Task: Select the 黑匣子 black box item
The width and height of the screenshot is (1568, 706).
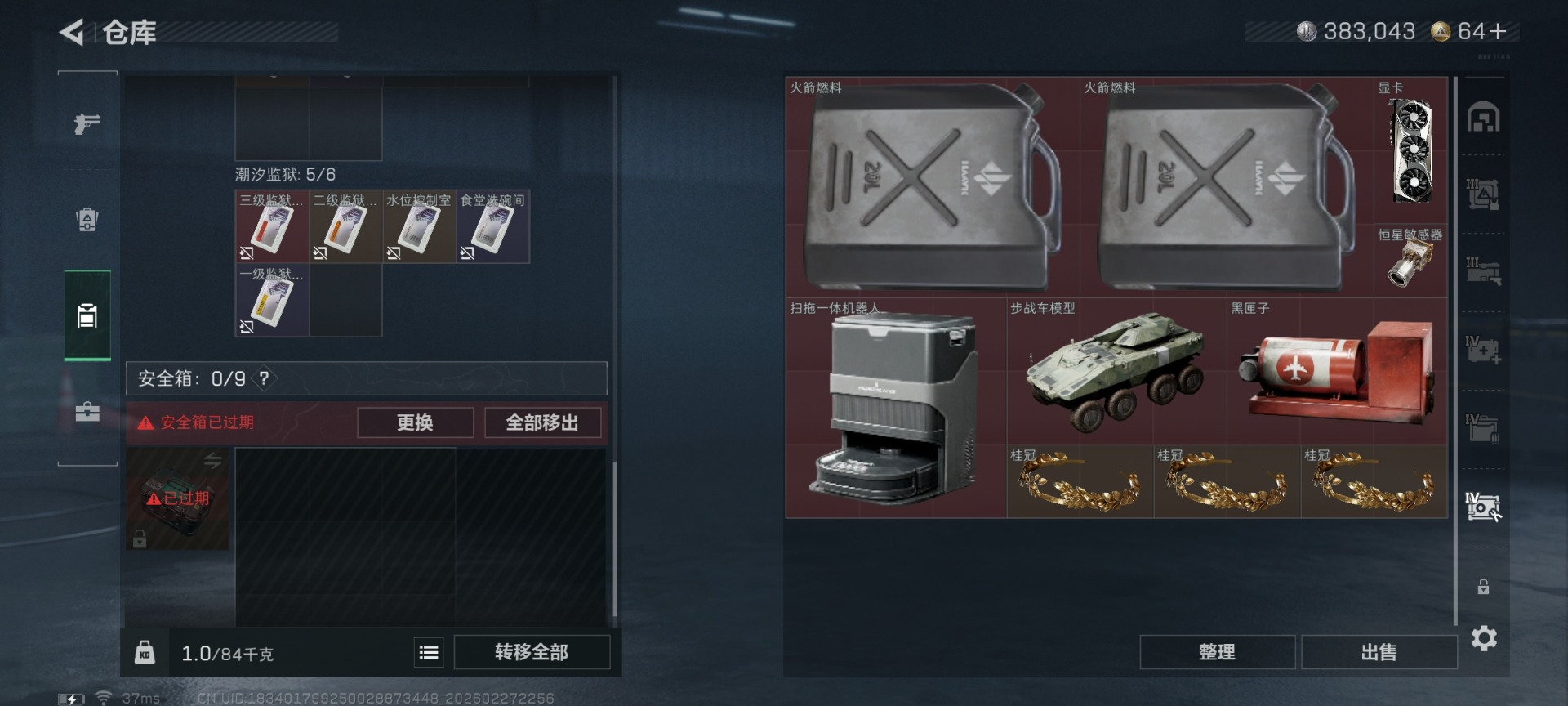Action: coord(1336,371)
